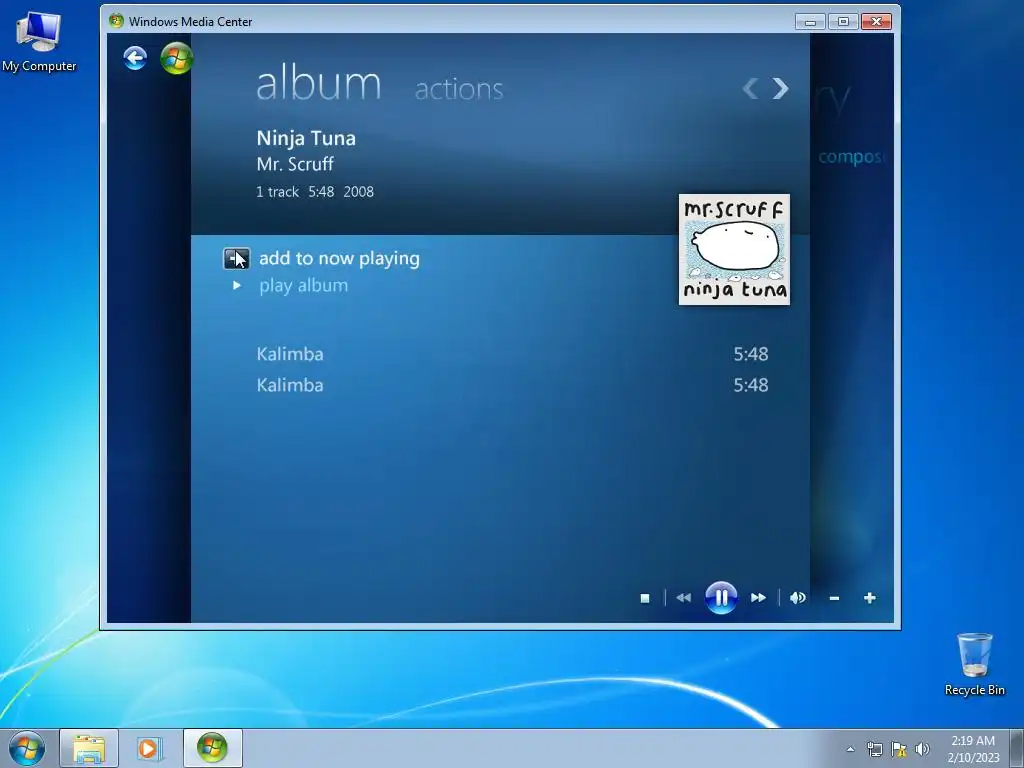Click the Windows Media Center title bar icon
This screenshot has width=1024, height=768.
pyautogui.click(x=116, y=21)
